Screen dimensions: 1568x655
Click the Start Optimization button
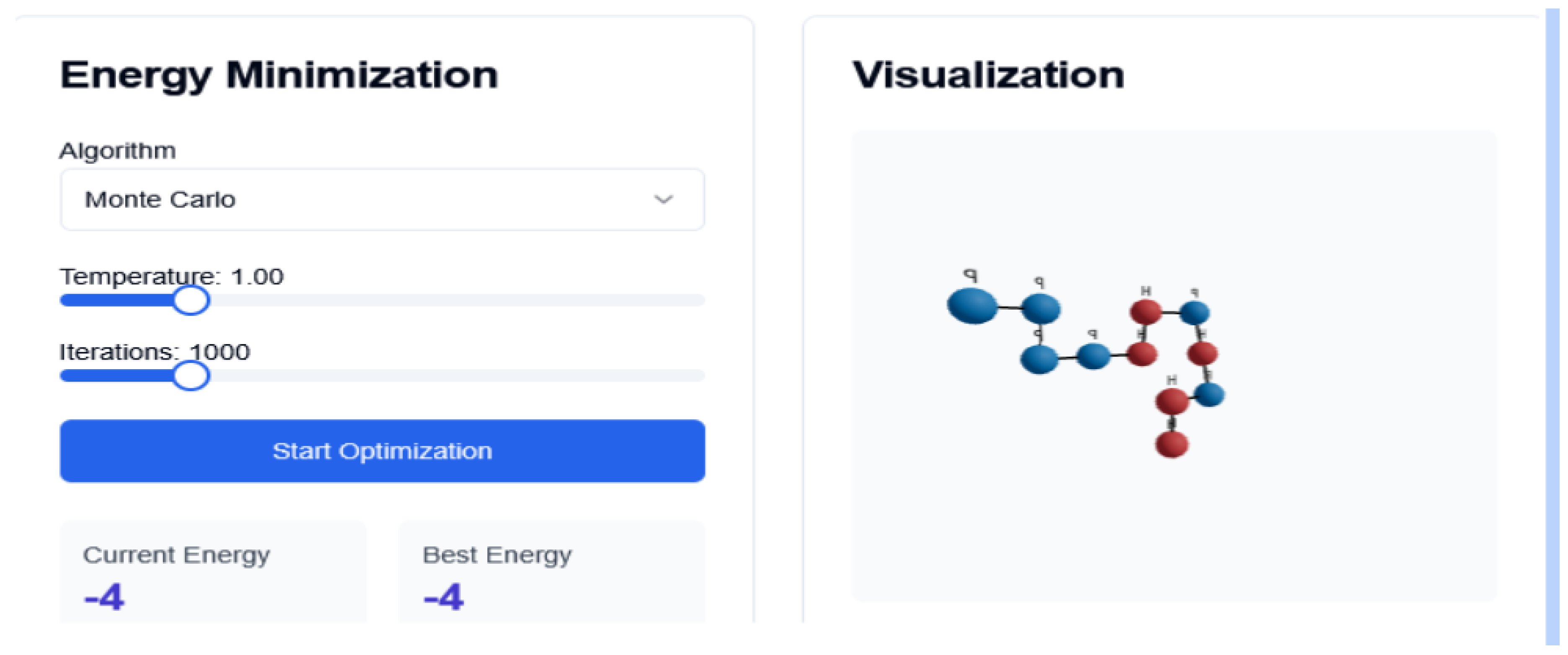382,451
